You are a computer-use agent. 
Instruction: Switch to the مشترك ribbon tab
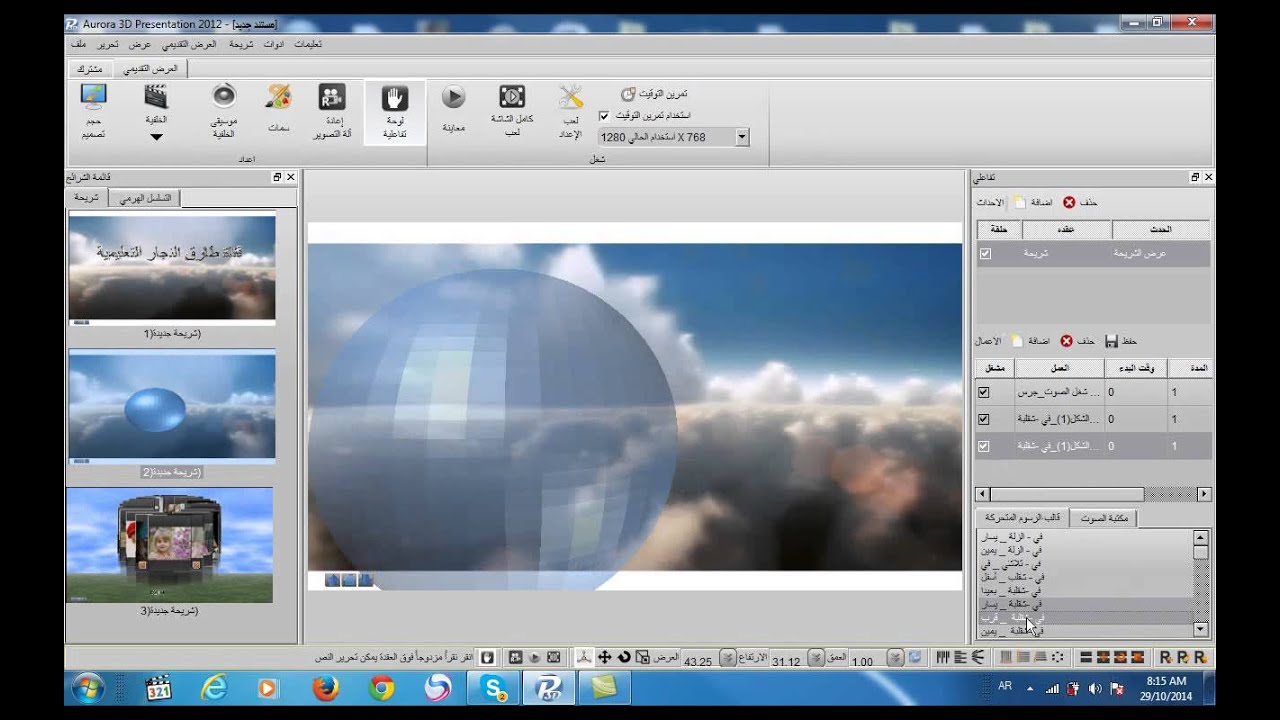tap(89, 69)
